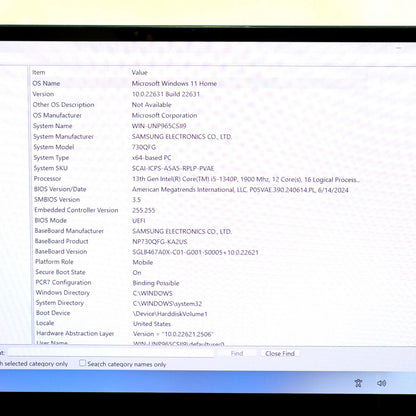Select the BaseBoard Product row
Viewport: 416px width, 416px height.
click(223, 241)
